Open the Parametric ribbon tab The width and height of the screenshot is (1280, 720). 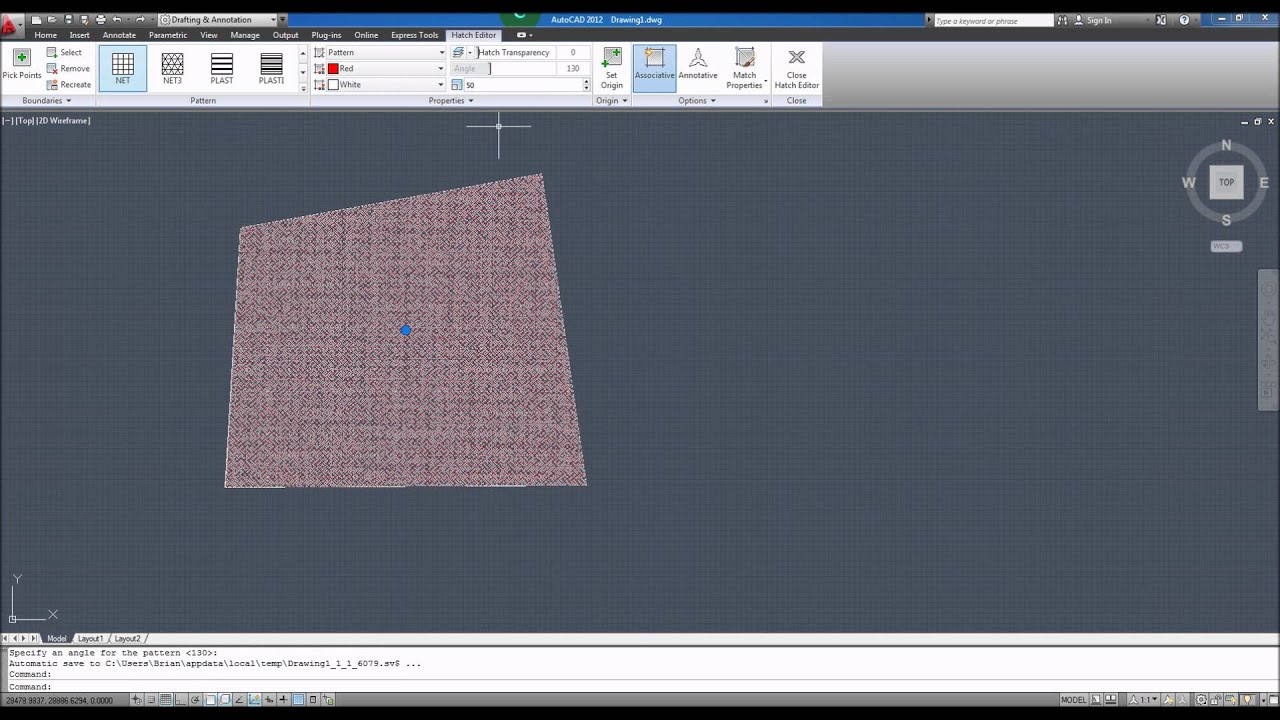point(168,35)
